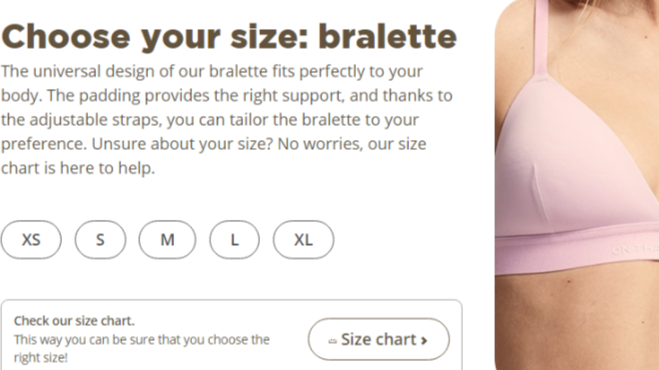Select size L

tap(235, 240)
